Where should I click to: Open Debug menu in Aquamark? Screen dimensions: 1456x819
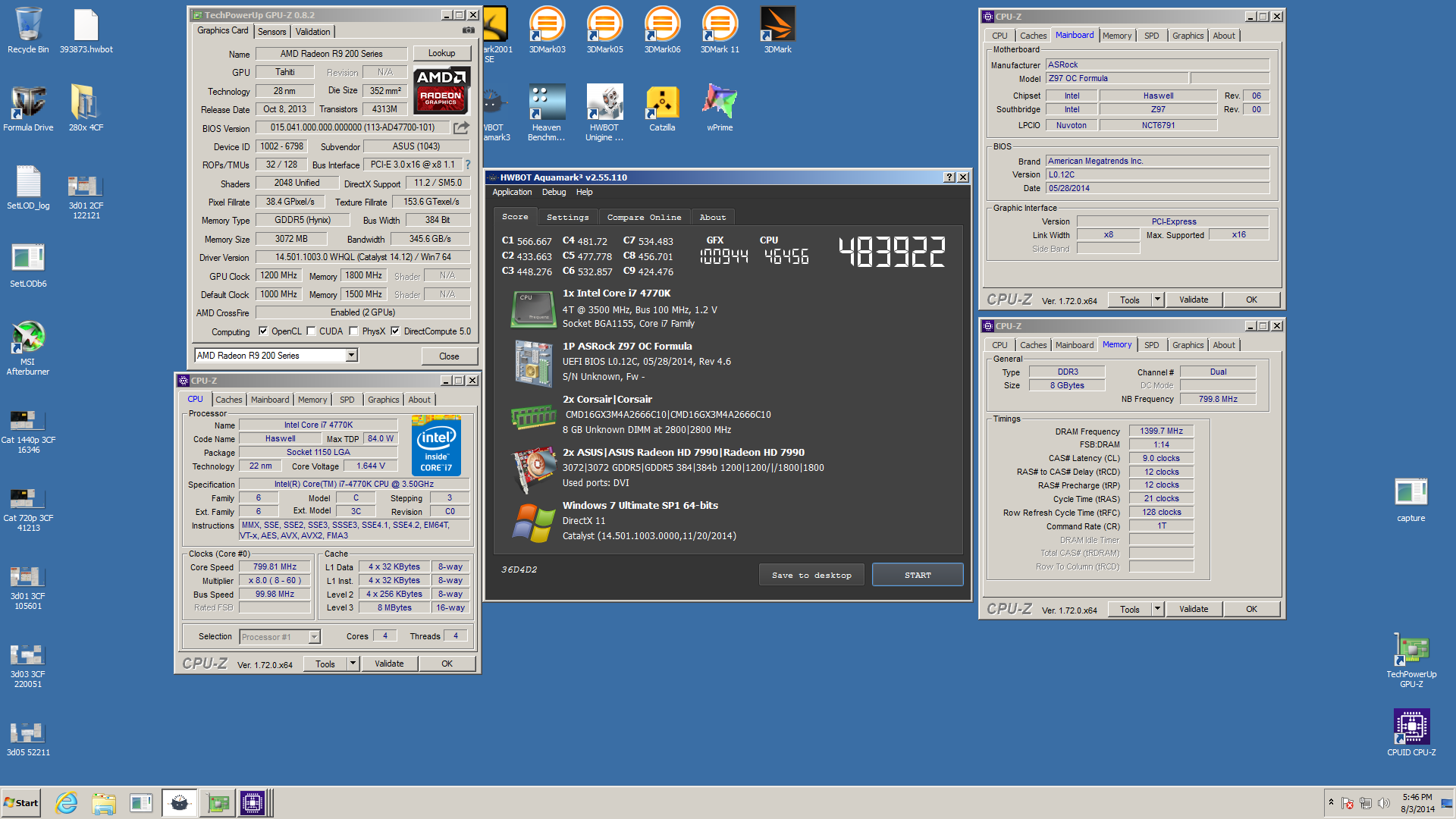pyautogui.click(x=554, y=192)
